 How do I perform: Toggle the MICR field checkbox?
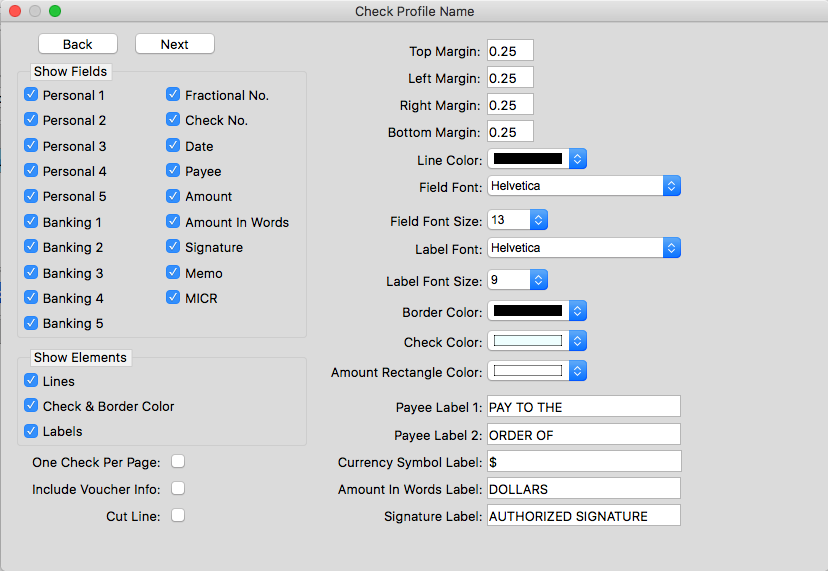[173, 297]
